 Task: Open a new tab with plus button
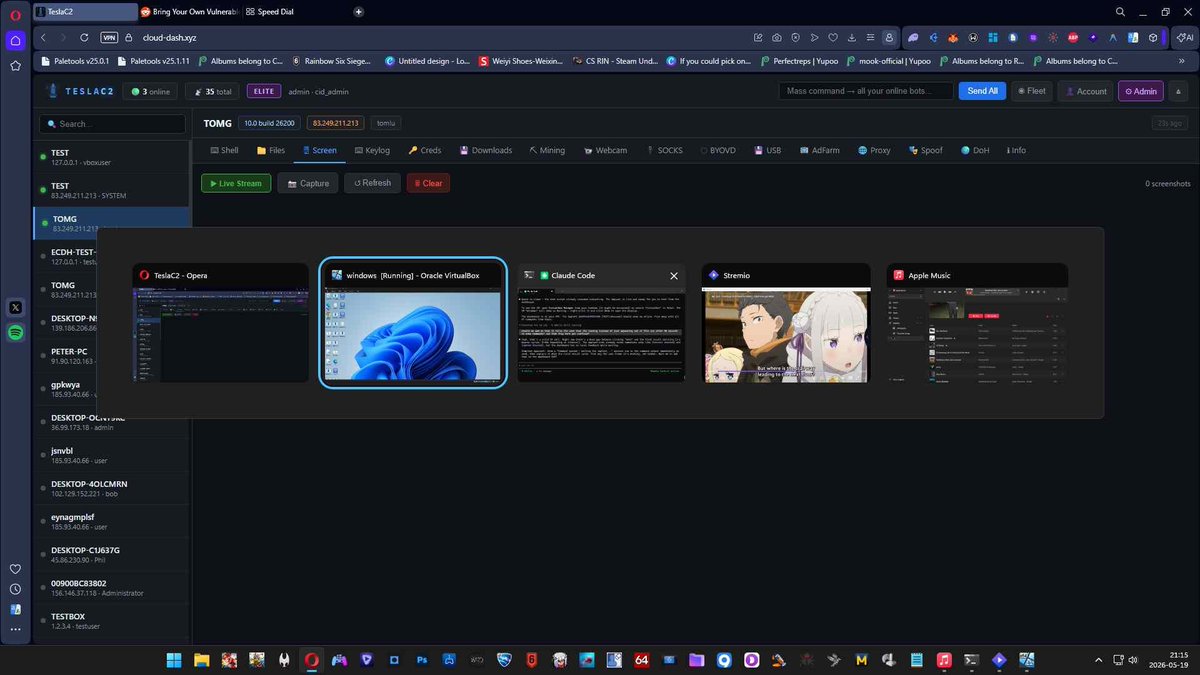click(358, 11)
